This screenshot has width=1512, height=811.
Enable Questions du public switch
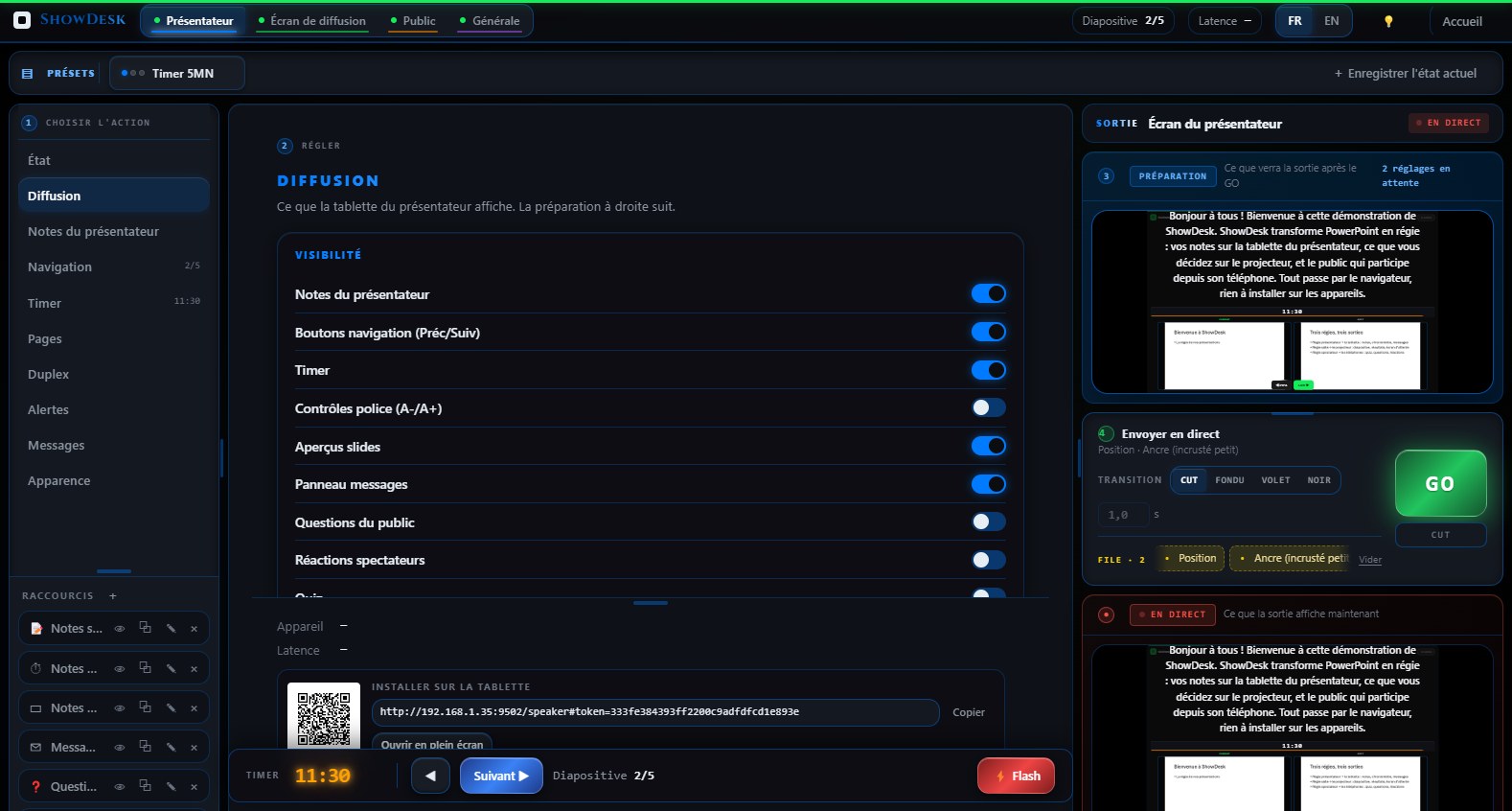click(x=989, y=521)
